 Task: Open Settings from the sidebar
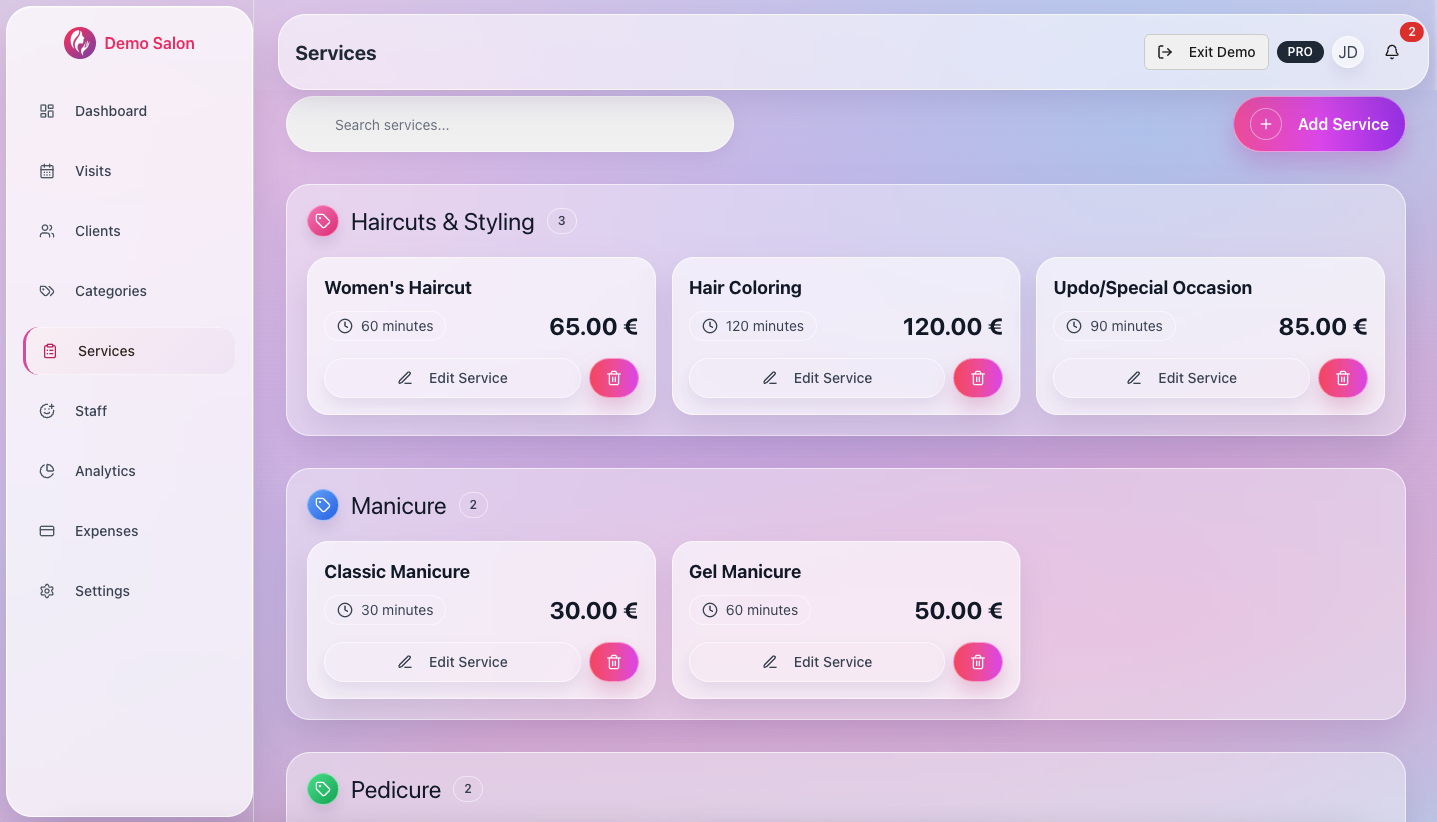click(129, 591)
